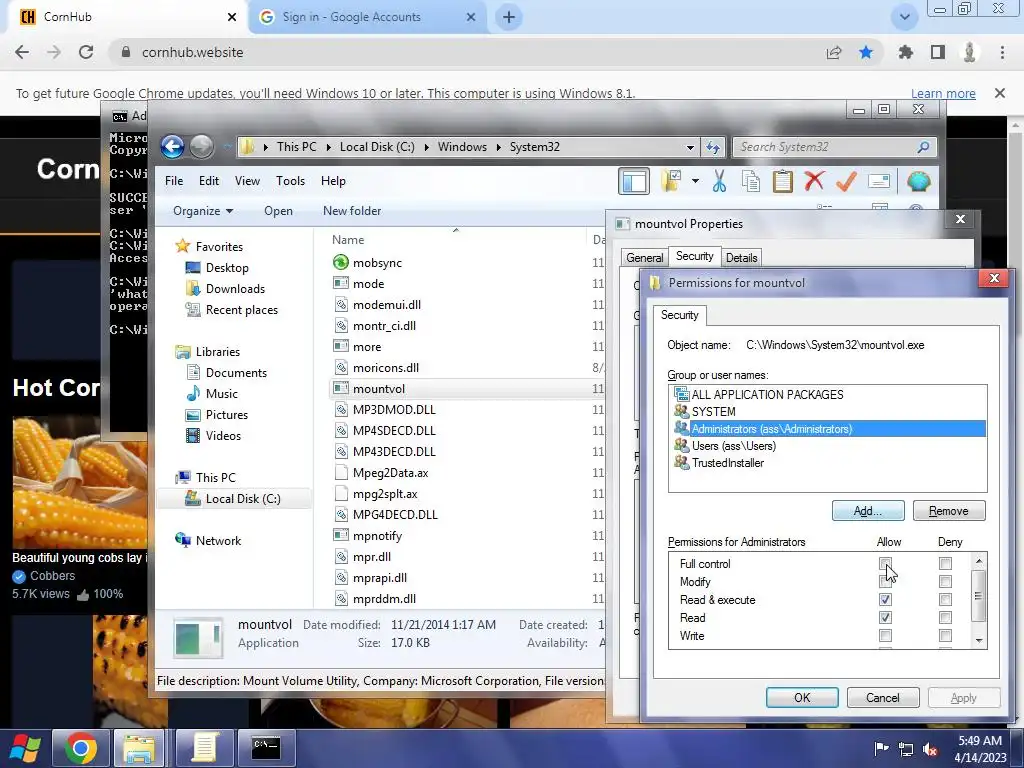
Task: Open dropdown arrow beside Folder Options icon
Action: (696, 182)
